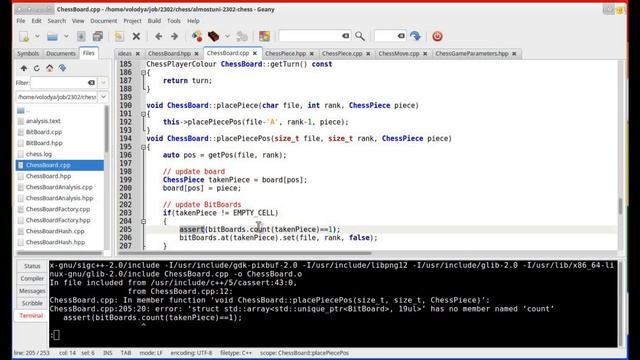Close the ChessBoard.cpp tab
640x360 pixels.
255,53
